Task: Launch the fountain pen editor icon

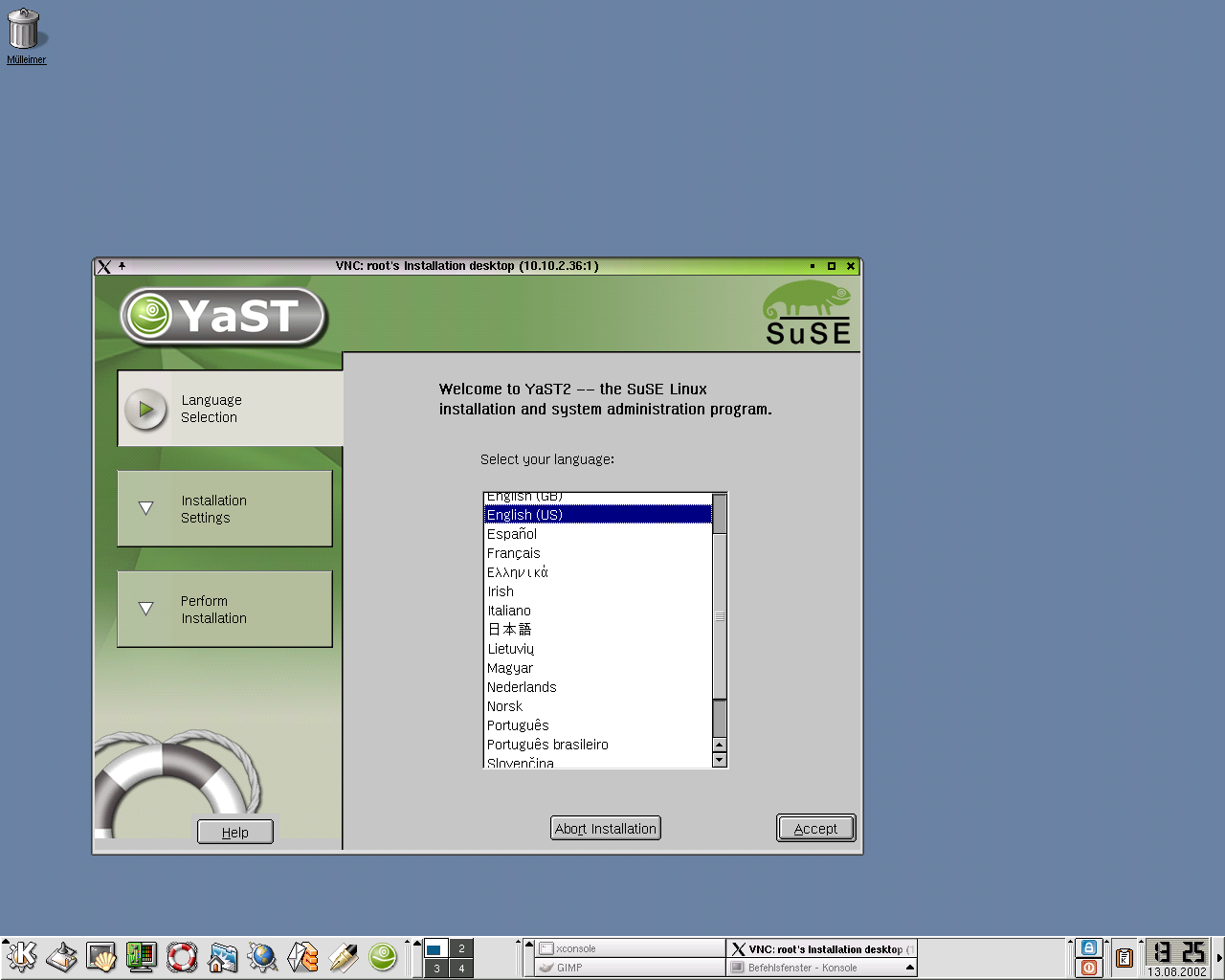Action: (x=343, y=956)
